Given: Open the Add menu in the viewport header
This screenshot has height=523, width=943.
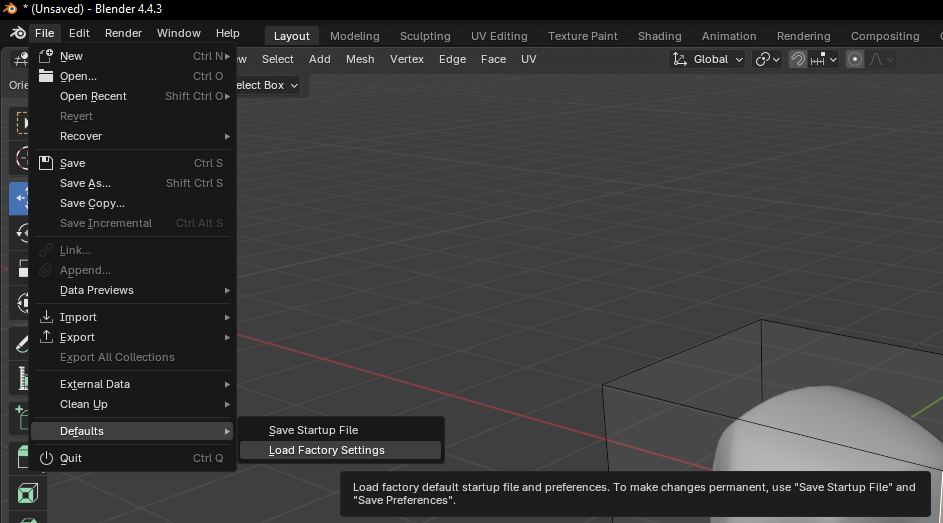Looking at the screenshot, I should [x=320, y=59].
